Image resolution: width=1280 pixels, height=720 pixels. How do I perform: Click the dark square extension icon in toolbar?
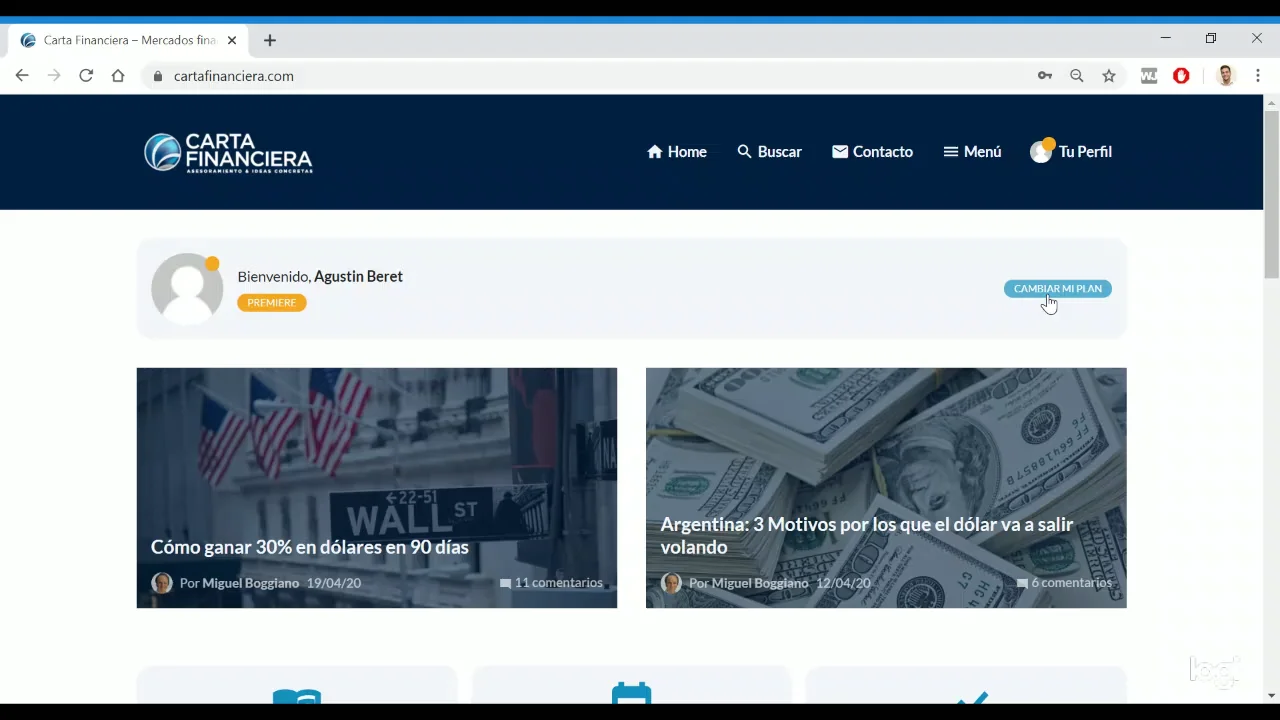tap(1149, 76)
